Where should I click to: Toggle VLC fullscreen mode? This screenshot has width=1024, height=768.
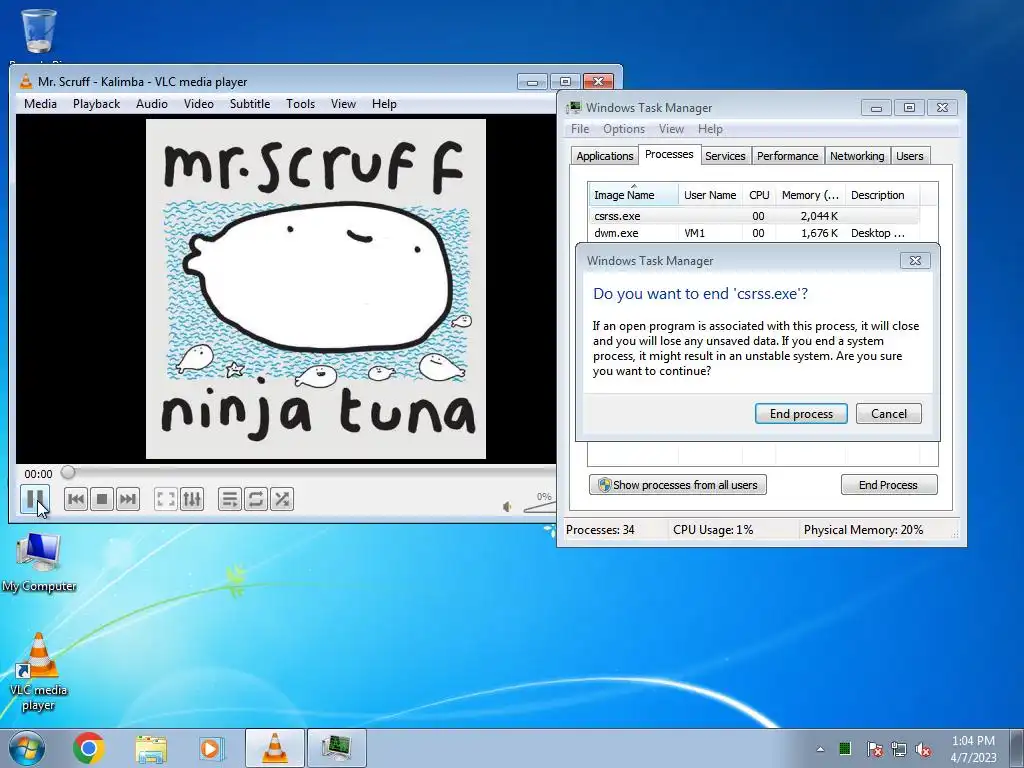click(x=166, y=499)
